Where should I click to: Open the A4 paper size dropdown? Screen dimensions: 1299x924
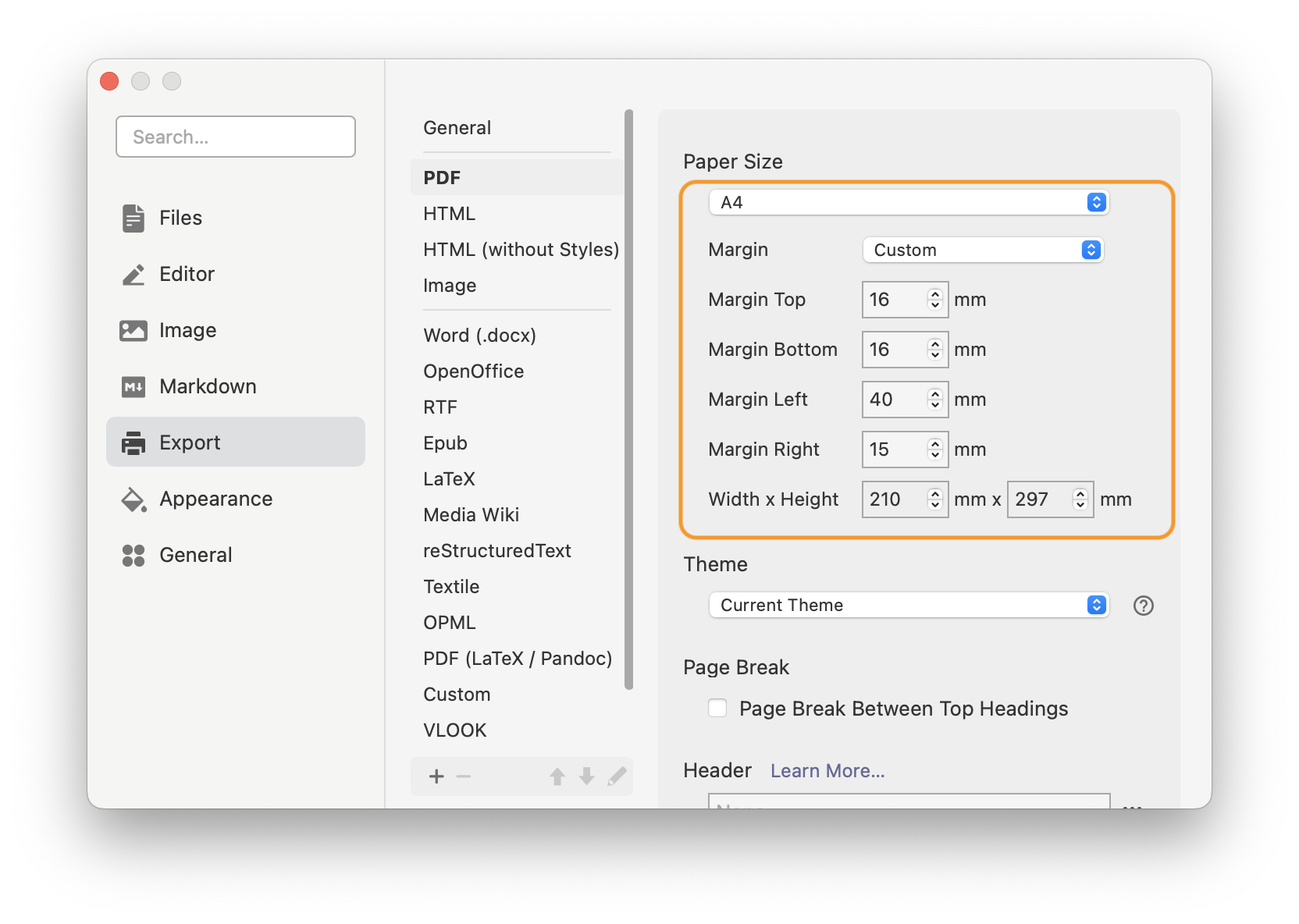[909, 203]
